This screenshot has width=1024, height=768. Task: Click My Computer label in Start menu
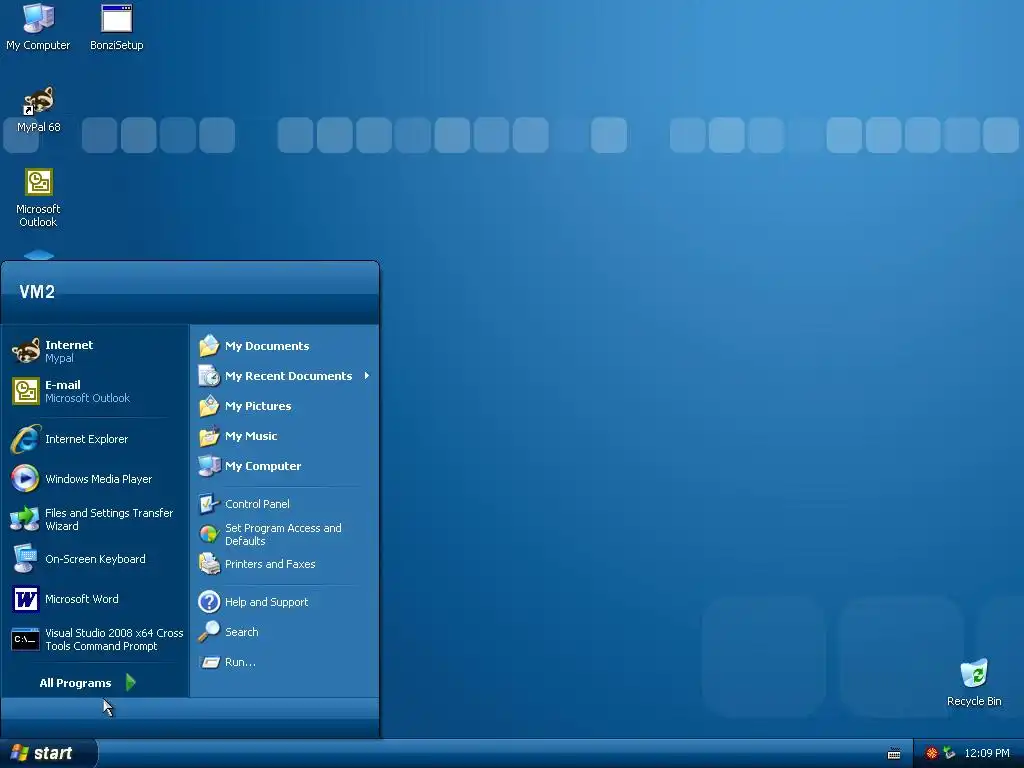coord(263,466)
